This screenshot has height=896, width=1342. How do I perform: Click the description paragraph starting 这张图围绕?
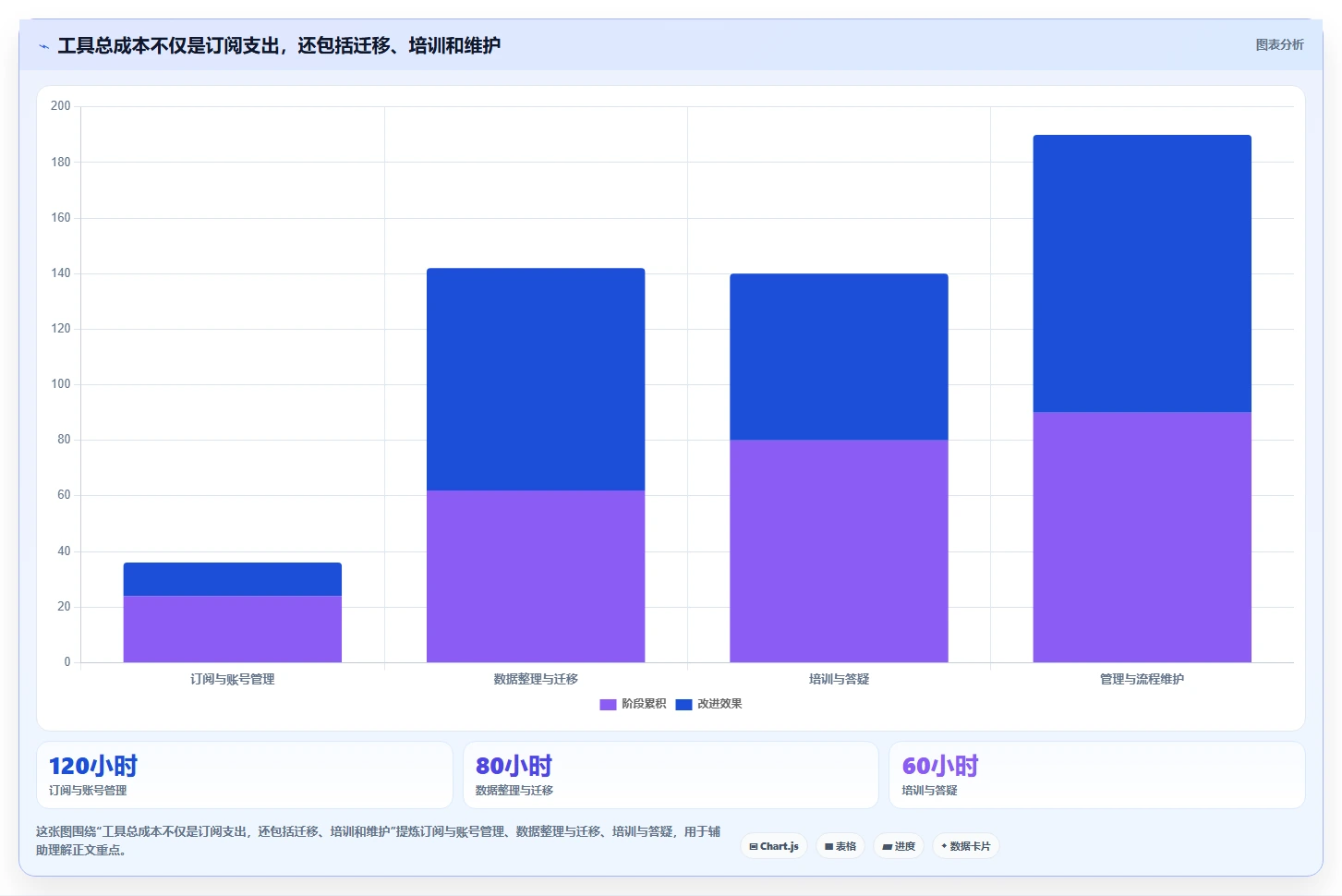click(379, 841)
